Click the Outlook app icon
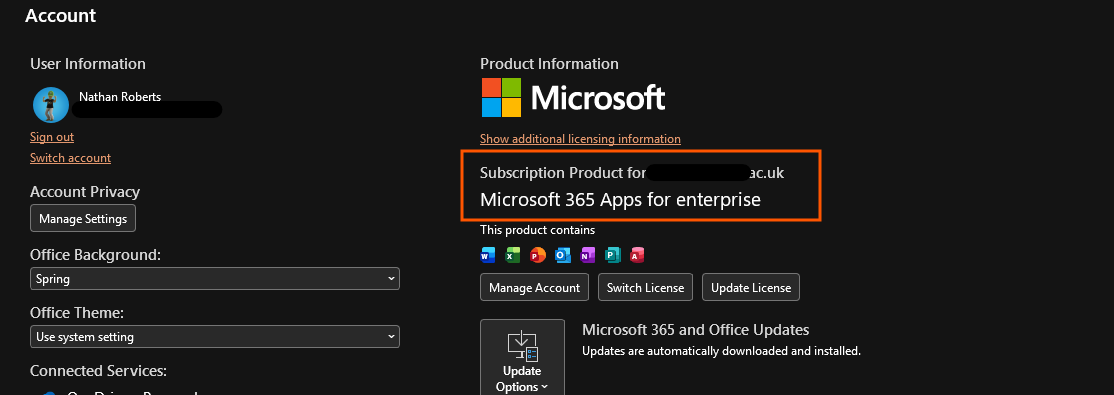This screenshot has height=395, width=1114. 563,254
